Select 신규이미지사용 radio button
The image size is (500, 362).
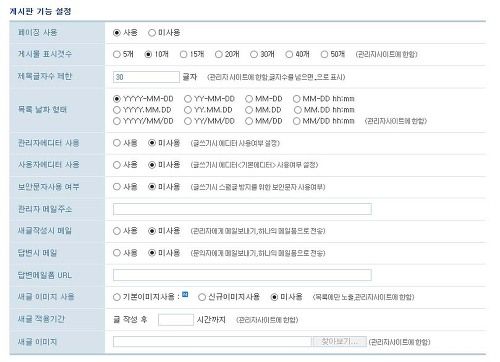(202, 297)
